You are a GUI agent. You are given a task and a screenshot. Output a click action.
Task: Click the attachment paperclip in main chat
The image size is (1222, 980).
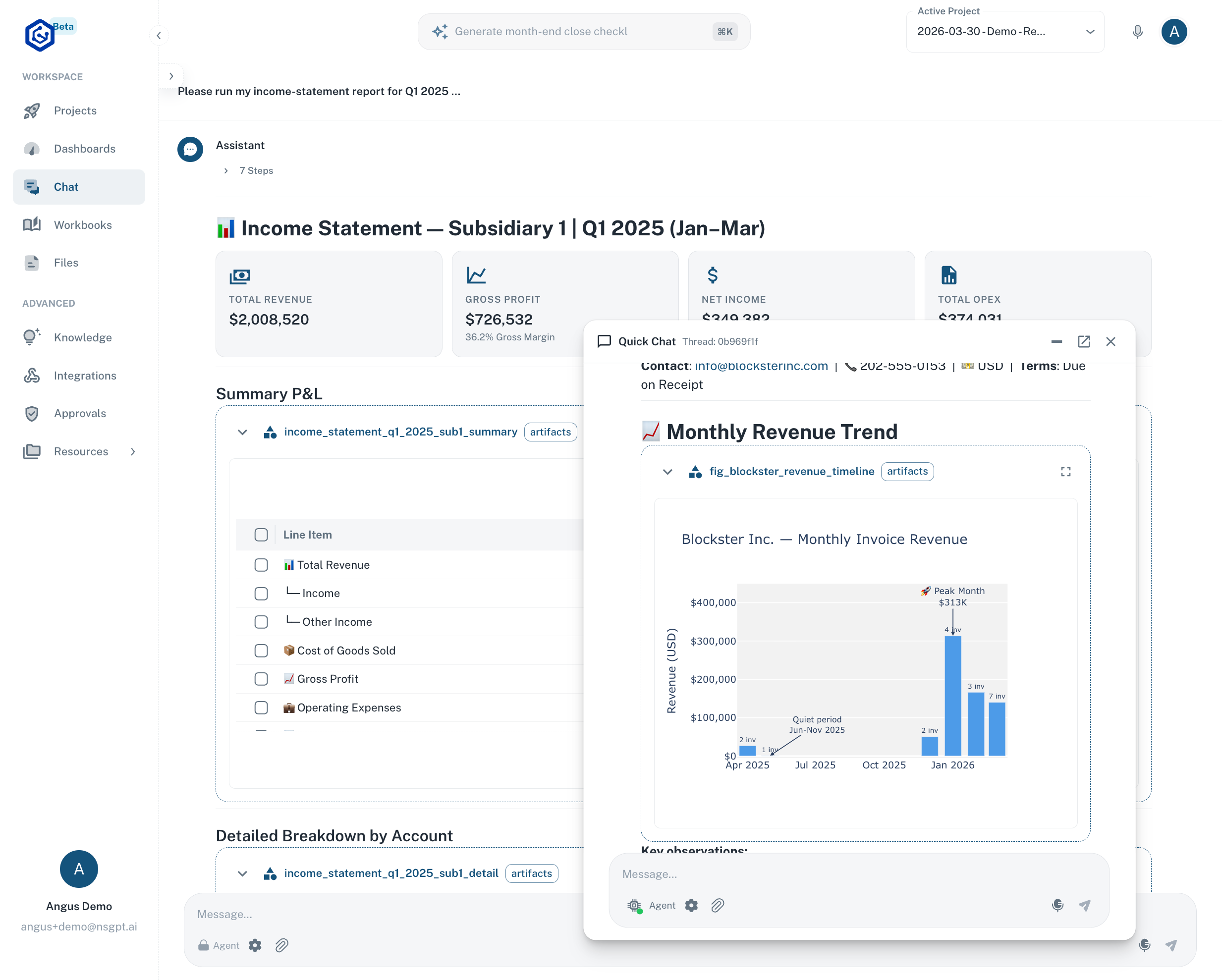pyautogui.click(x=281, y=945)
